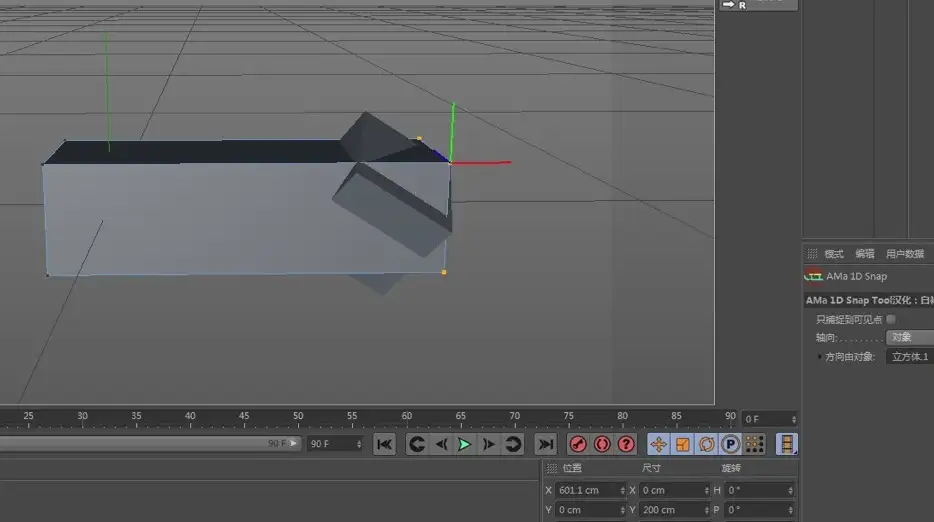This screenshot has width=934, height=522.
Task: Jump to previous keyframe
Action: click(x=417, y=444)
